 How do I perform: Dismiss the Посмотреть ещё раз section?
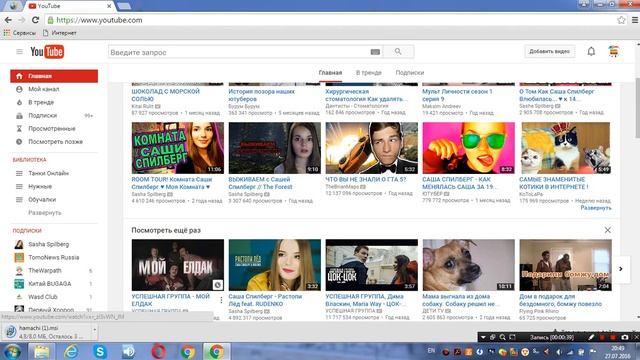pos(607,230)
